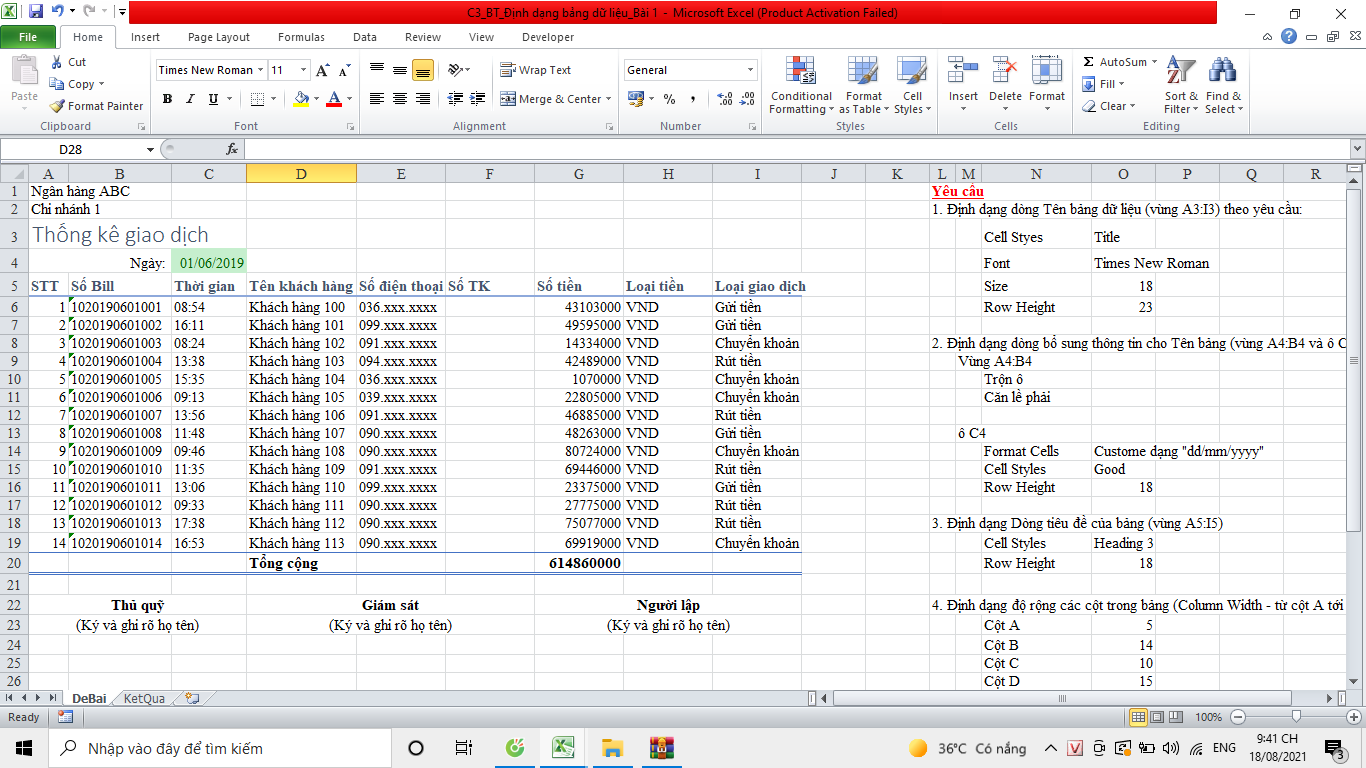Click Middle Align icon
This screenshot has width=1366, height=768.
(x=399, y=70)
